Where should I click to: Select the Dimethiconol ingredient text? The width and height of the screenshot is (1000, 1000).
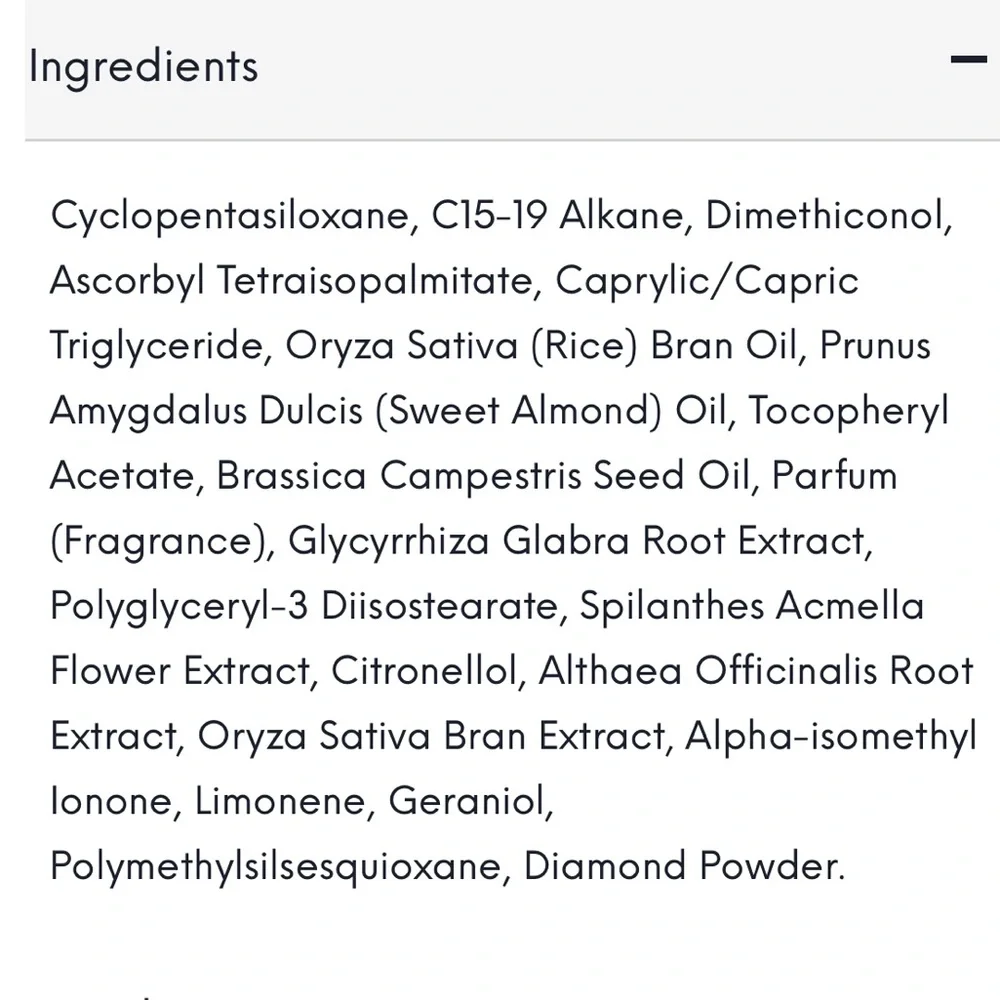[826, 216]
